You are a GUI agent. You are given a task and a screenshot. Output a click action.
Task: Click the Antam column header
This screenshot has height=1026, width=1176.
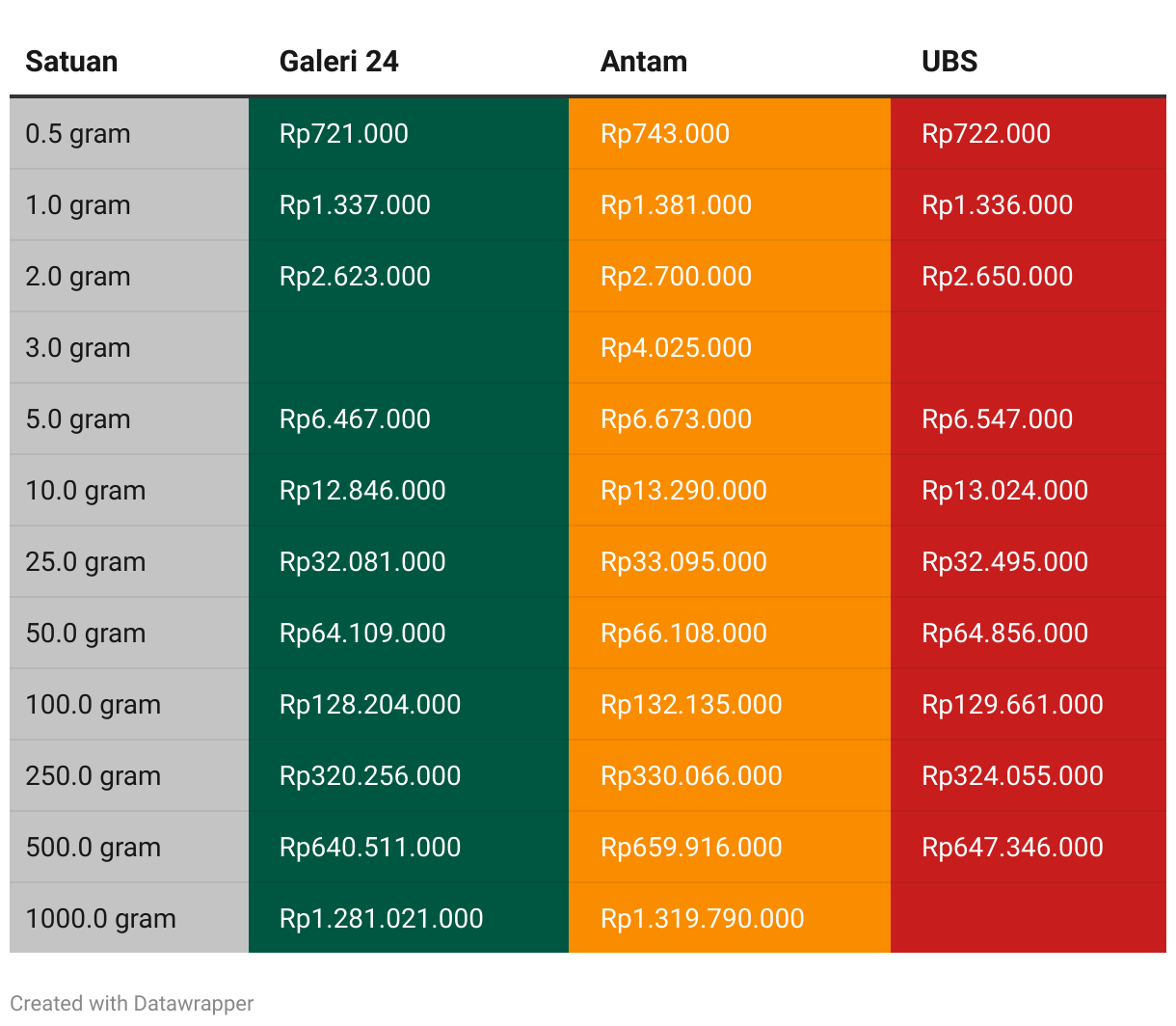pos(644,62)
